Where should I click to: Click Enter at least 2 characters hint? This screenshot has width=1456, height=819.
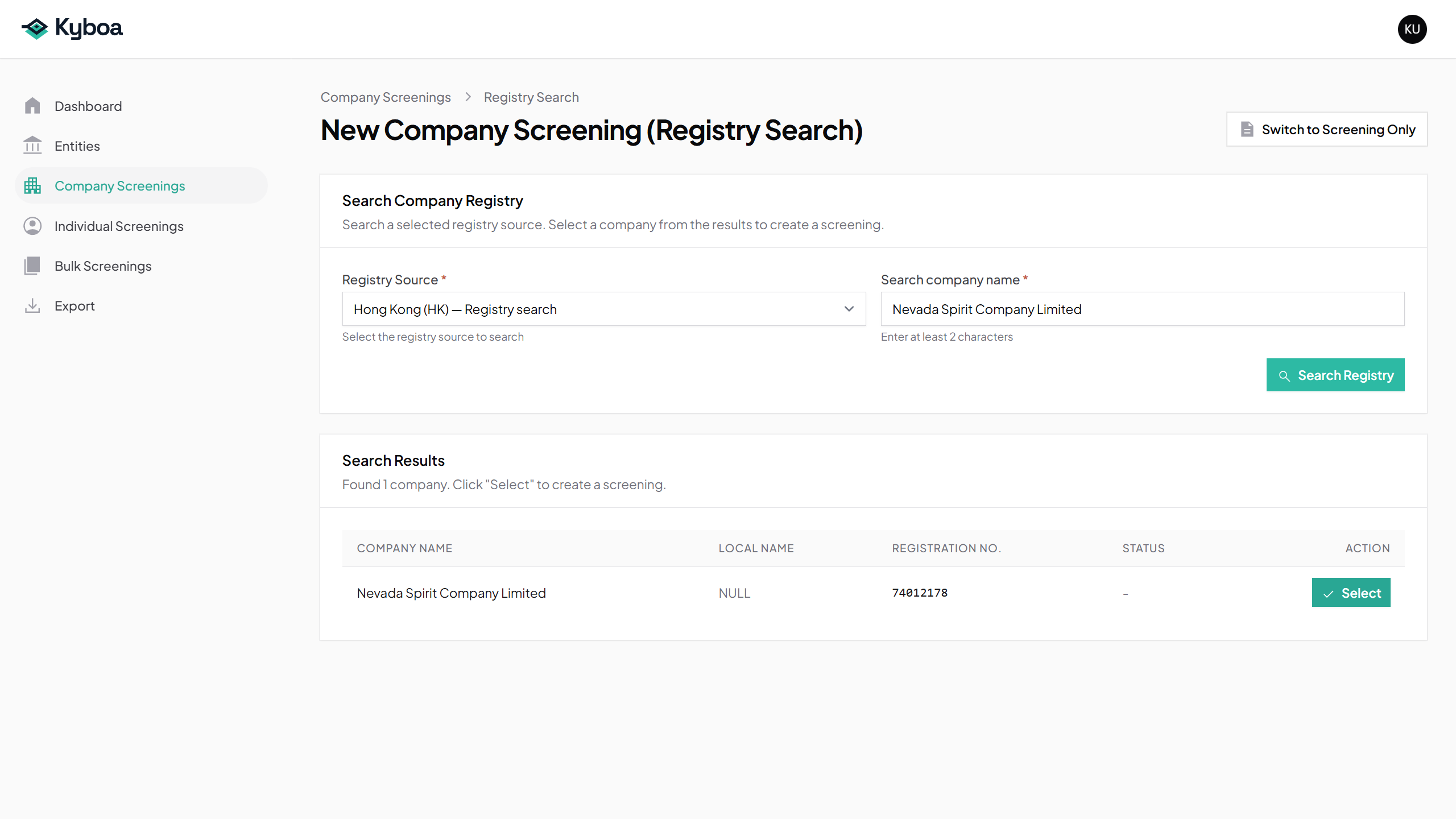[x=947, y=337]
